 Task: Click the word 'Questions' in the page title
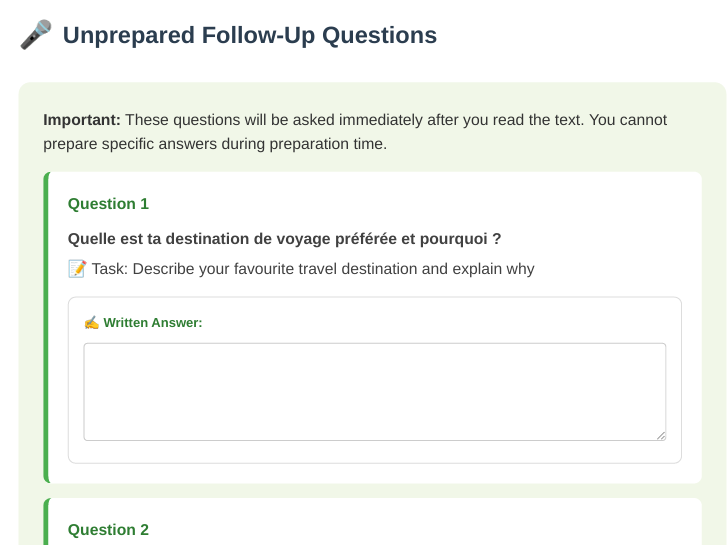(379, 35)
